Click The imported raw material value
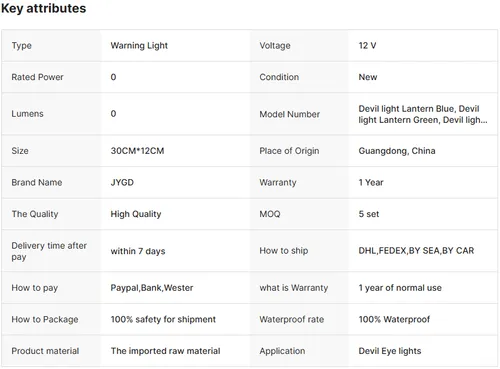 pos(165,351)
